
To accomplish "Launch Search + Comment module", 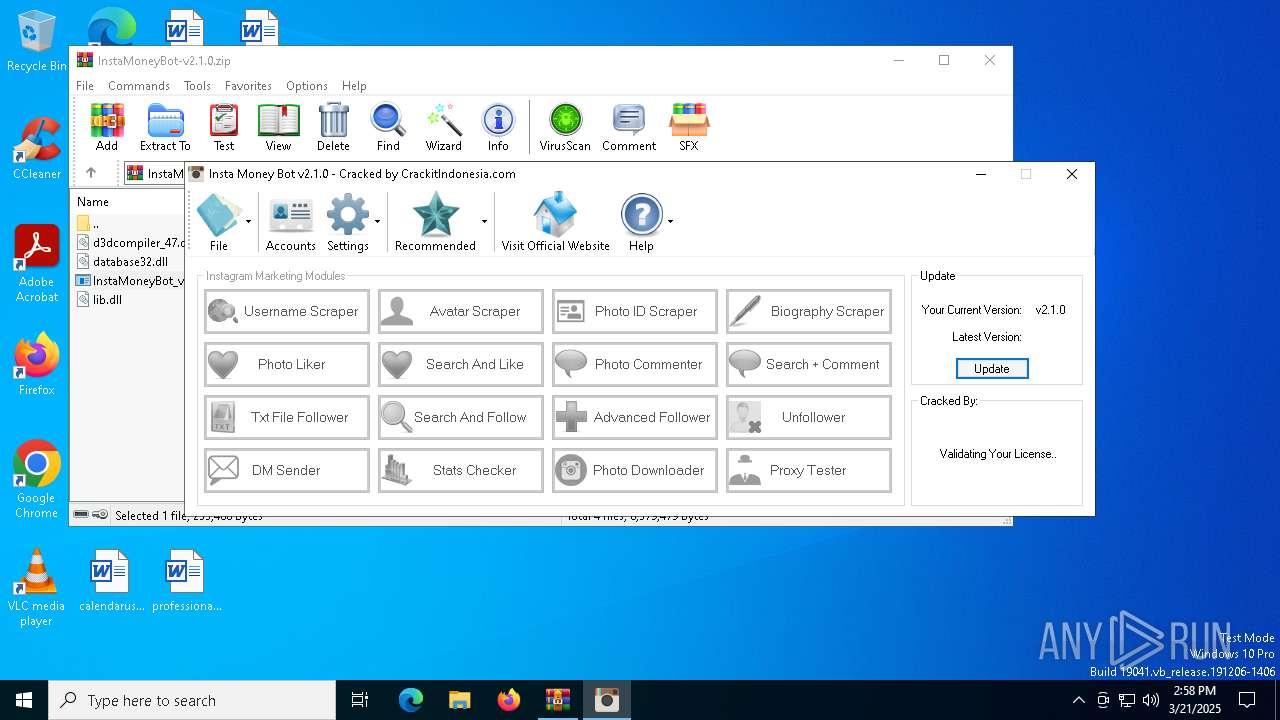I will [809, 364].
